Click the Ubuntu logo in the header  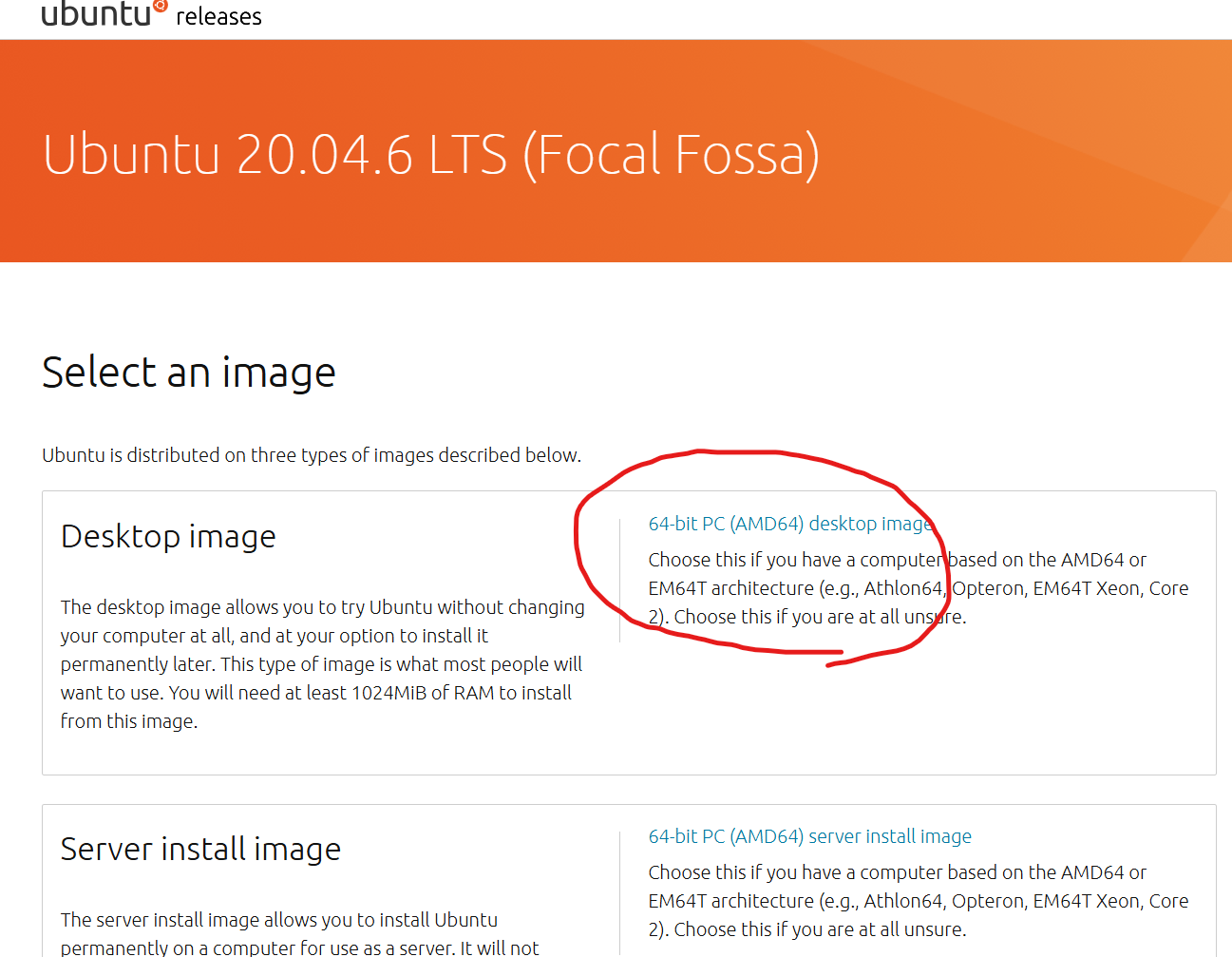pyautogui.click(x=104, y=12)
